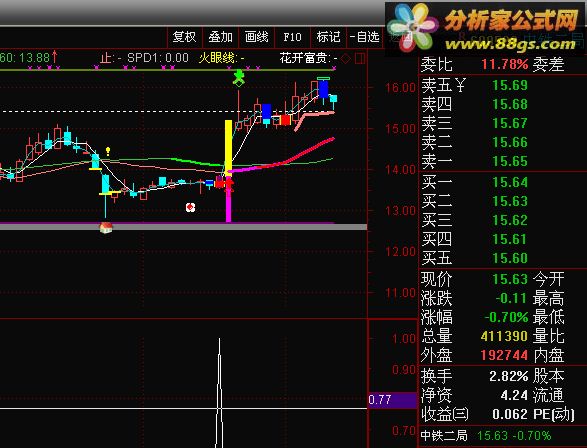
Task: Click the yellow lightbulb info marker
Action: point(108,151)
